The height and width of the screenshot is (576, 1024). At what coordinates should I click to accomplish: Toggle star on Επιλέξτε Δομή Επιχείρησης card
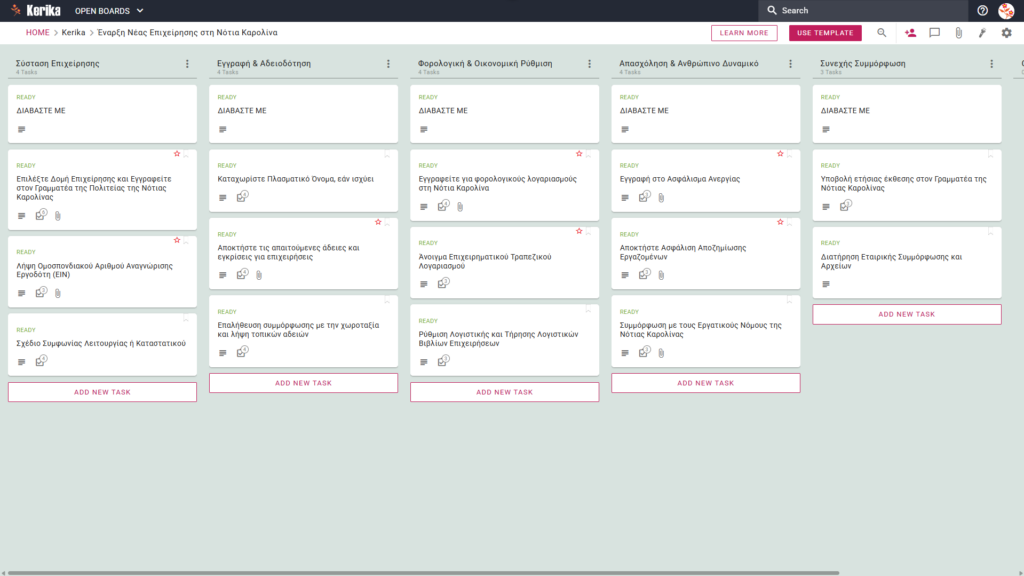pos(177,154)
